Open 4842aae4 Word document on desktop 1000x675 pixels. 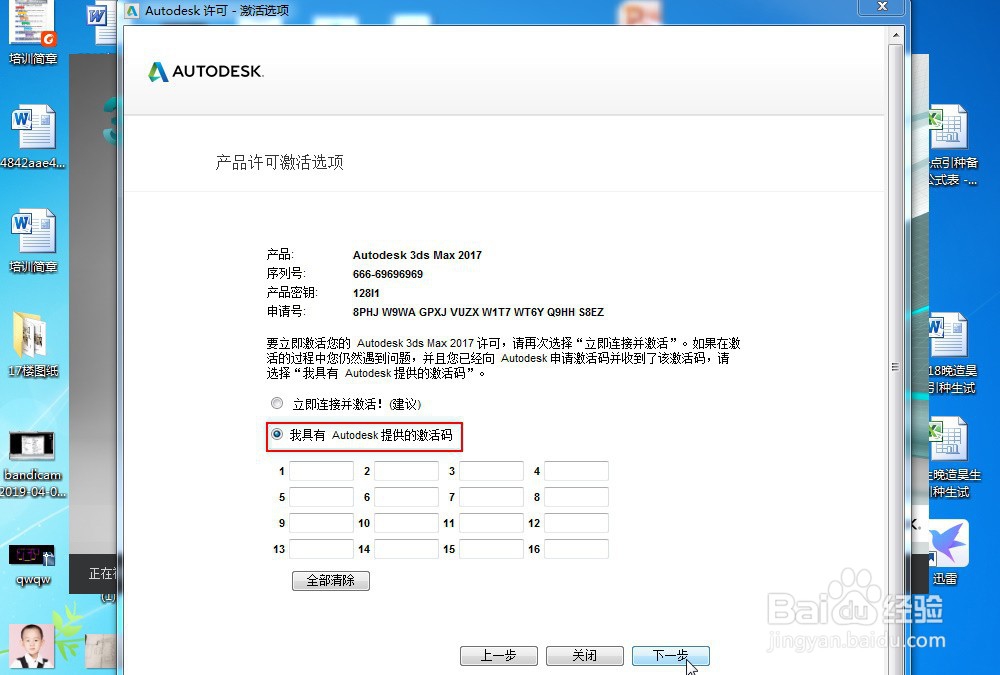(33, 137)
